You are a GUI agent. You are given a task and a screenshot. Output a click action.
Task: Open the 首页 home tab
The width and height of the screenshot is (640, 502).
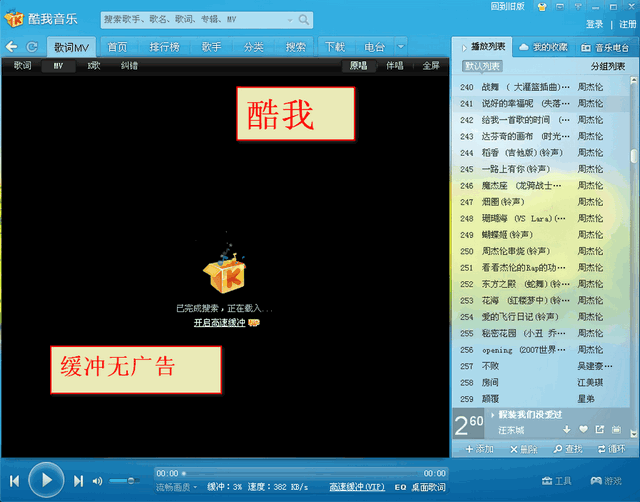tap(117, 47)
